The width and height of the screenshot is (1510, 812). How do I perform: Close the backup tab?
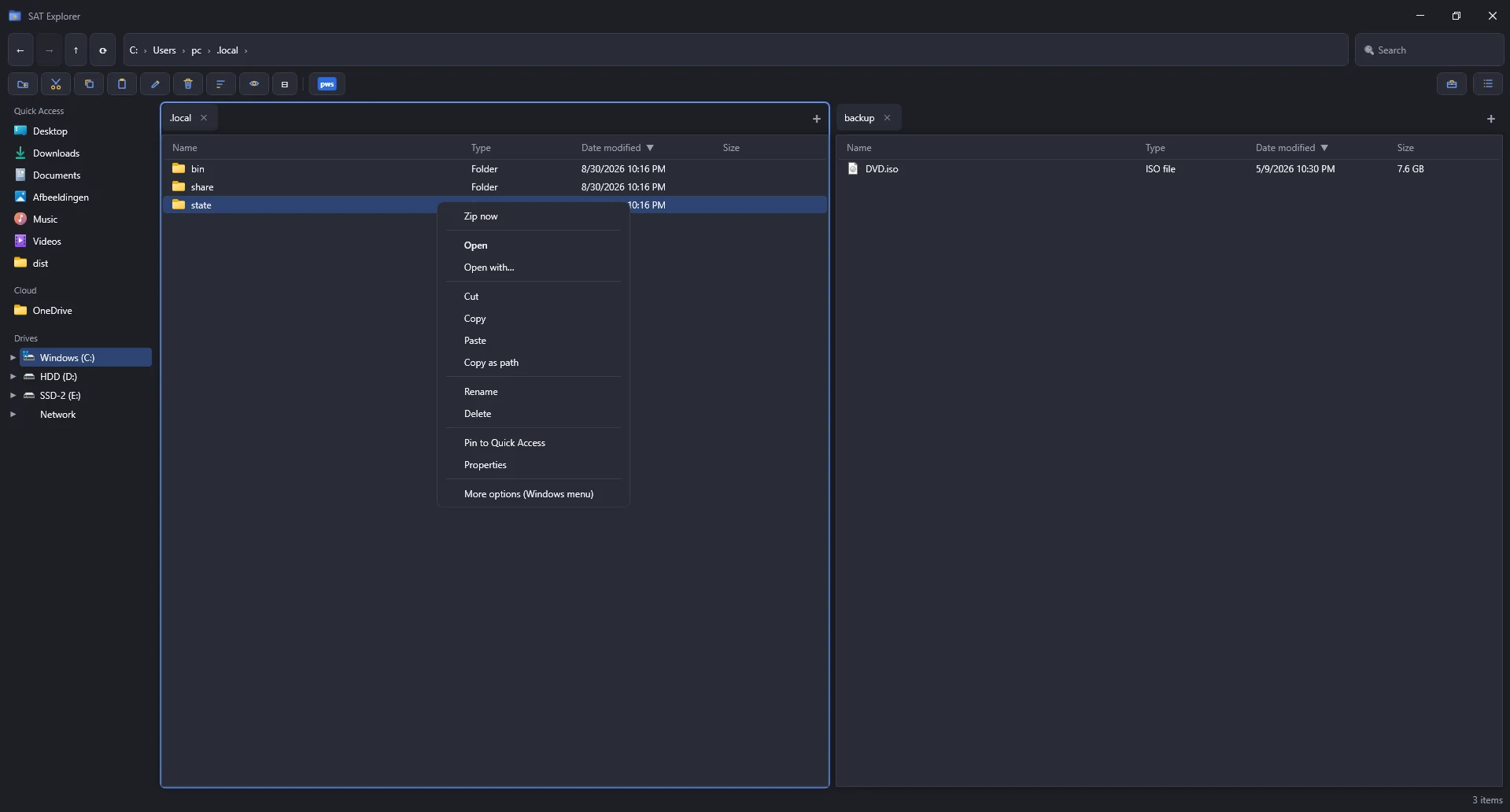pyautogui.click(x=888, y=118)
